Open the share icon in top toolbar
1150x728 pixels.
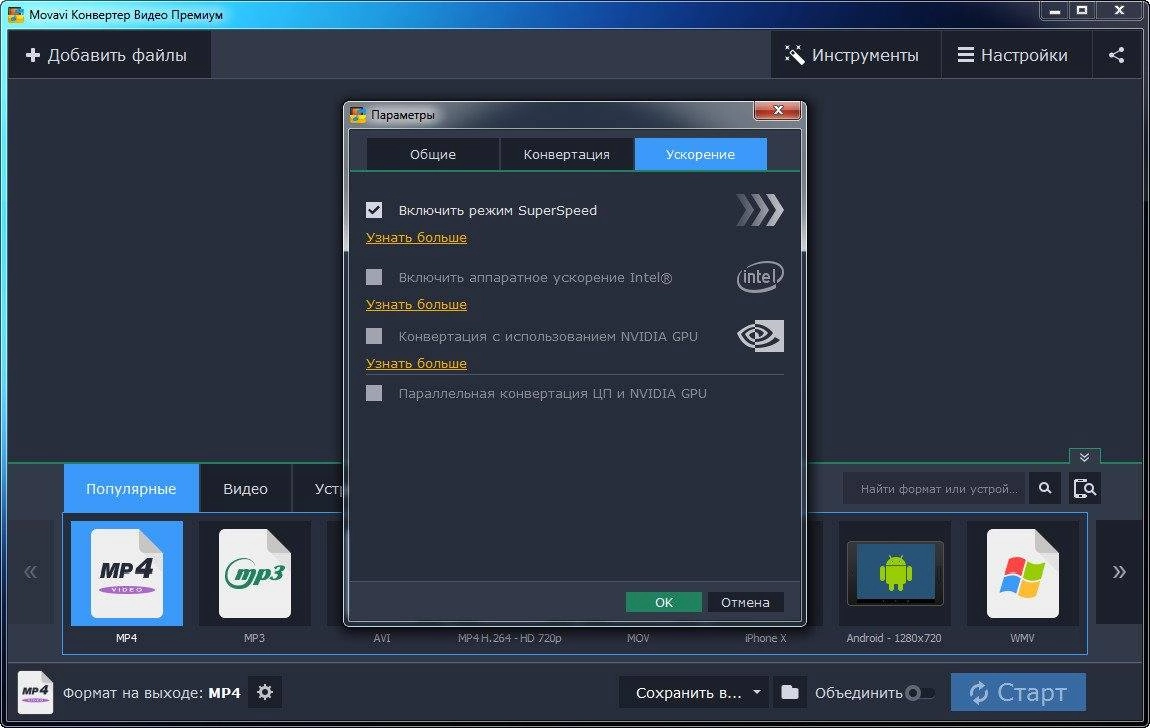(1116, 55)
